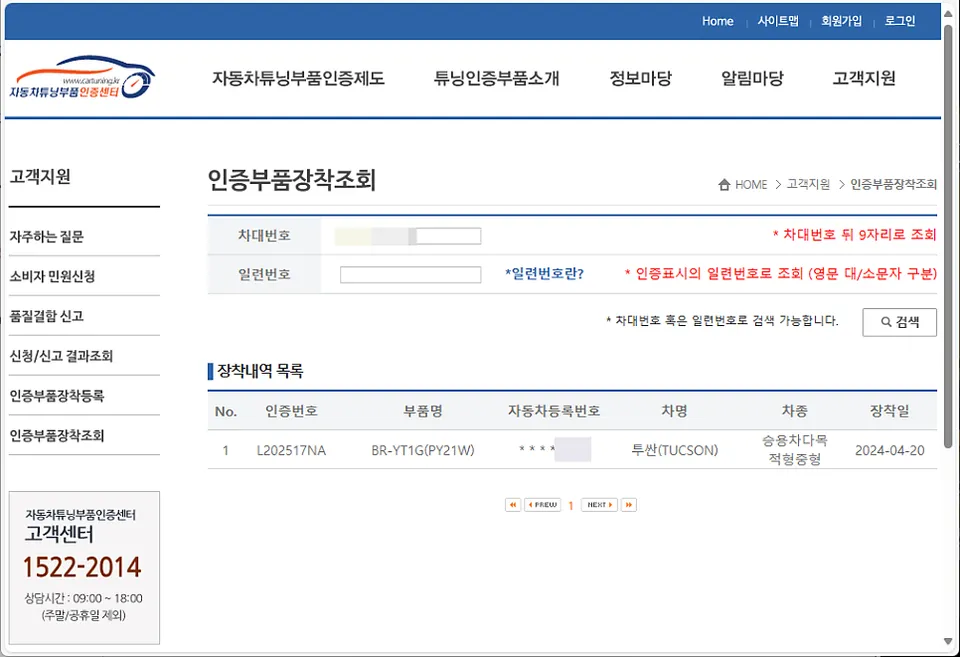Open the 사이트맵 link
The height and width of the screenshot is (657, 960).
point(778,21)
